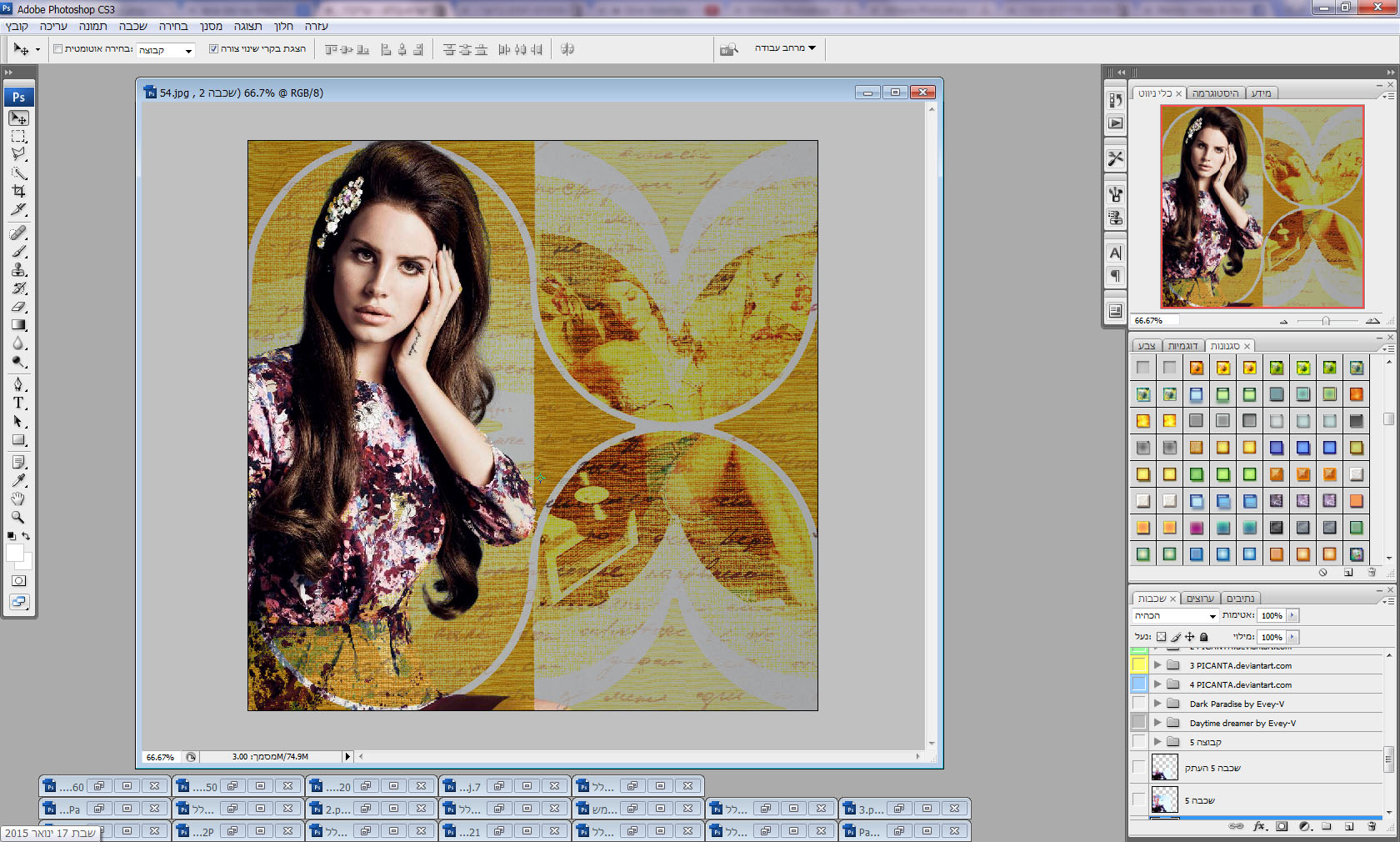Open the workspace dropdown in options bar
Viewport: 1400px width, 842px height.
point(785,48)
